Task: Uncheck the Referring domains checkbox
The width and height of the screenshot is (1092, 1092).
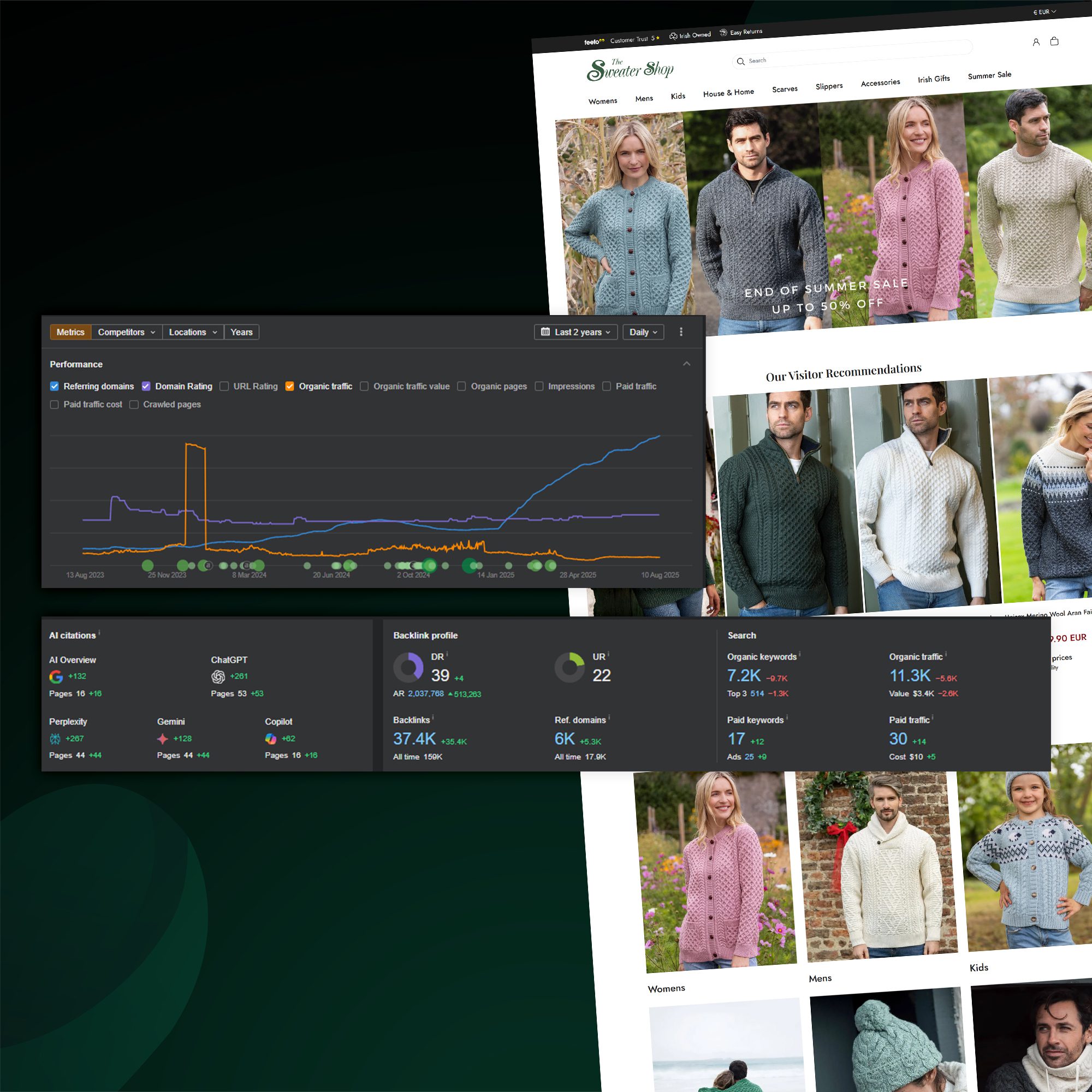Action: point(54,386)
